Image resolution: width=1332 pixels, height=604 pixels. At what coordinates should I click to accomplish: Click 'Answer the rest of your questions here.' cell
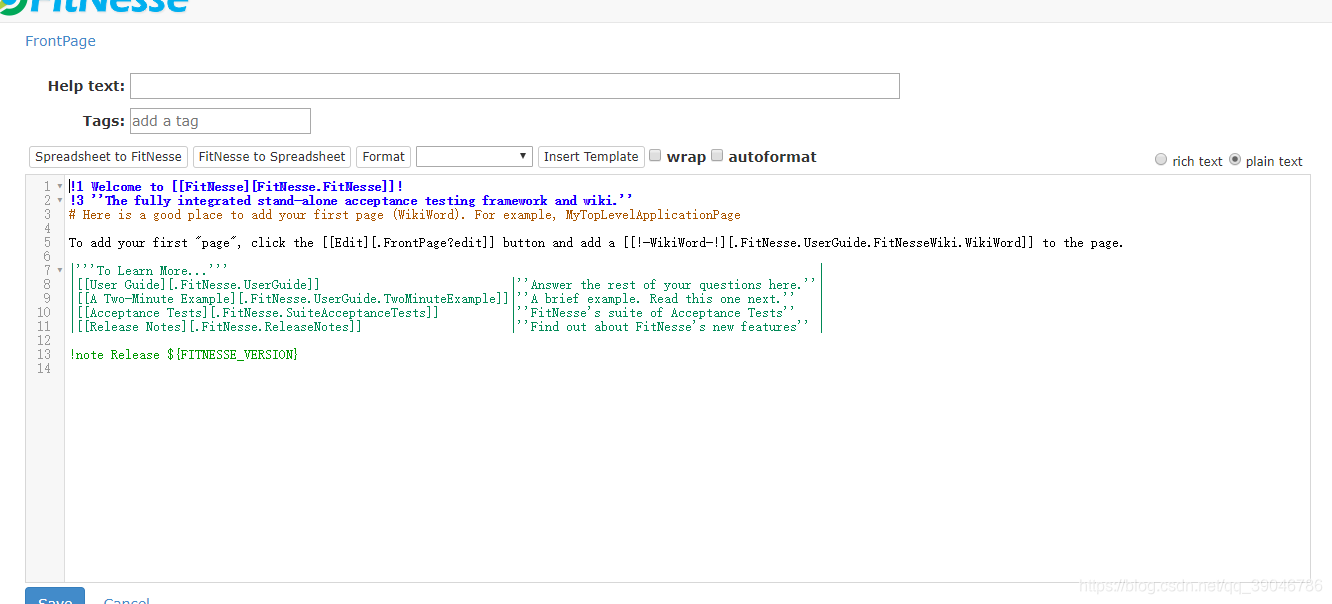(x=666, y=285)
